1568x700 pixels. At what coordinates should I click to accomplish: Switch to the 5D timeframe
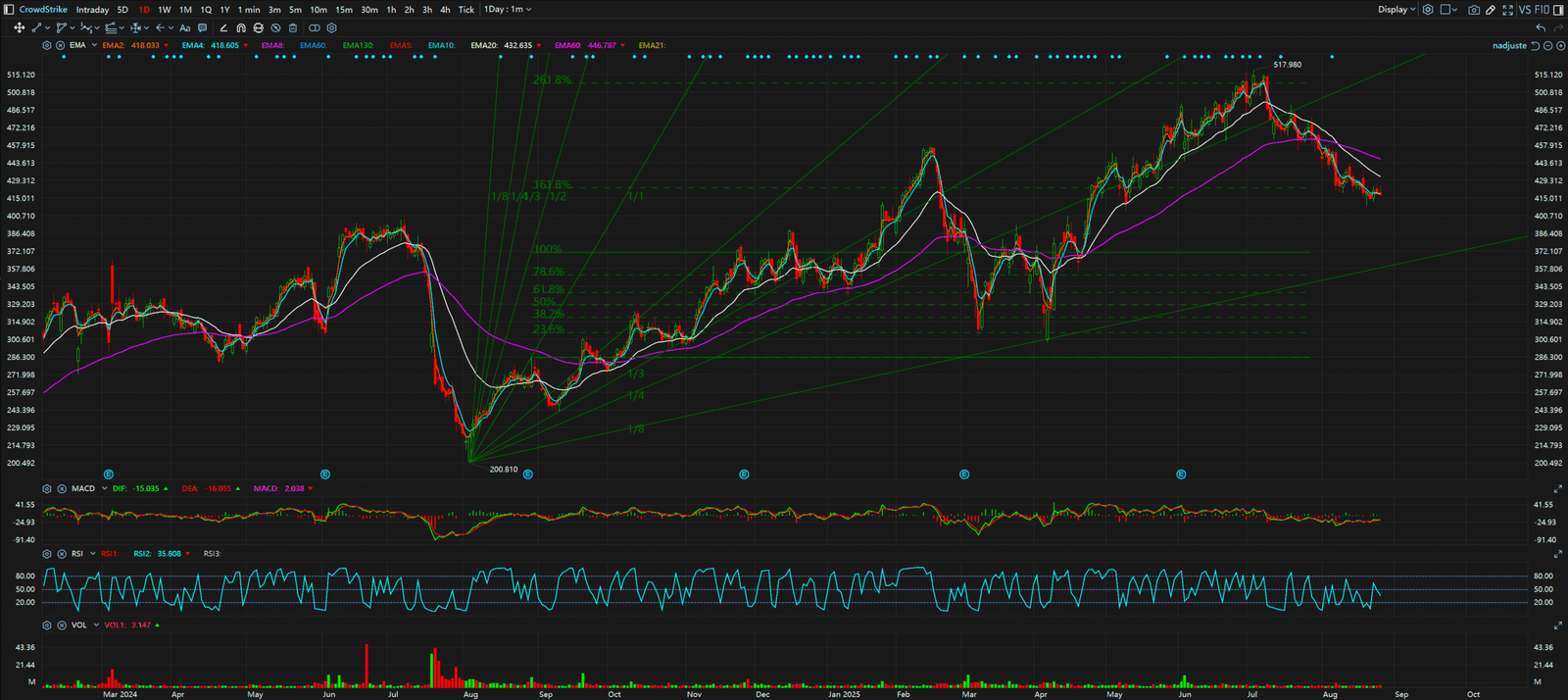[122, 10]
